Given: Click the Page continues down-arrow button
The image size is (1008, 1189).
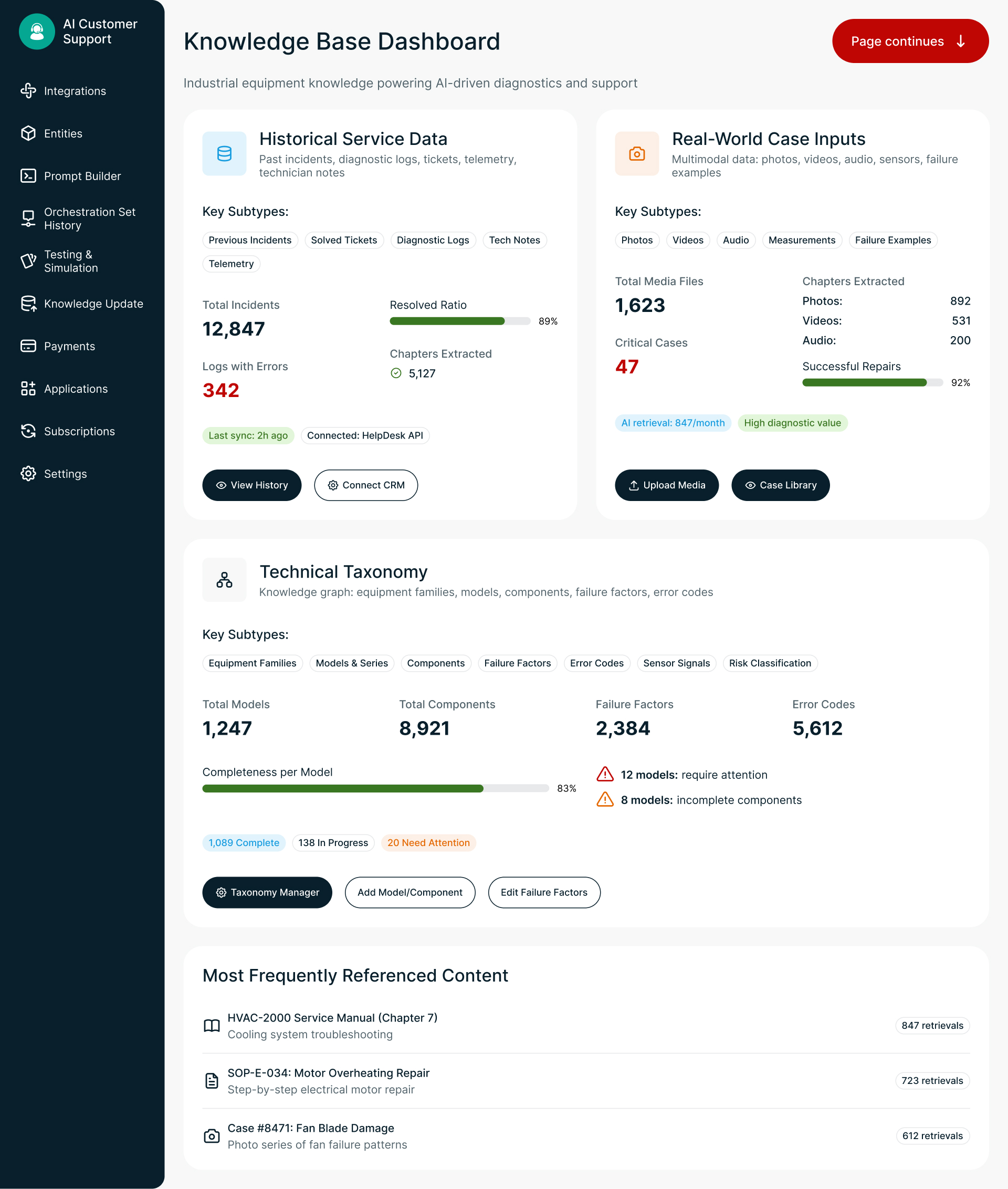Looking at the screenshot, I should 910,41.
